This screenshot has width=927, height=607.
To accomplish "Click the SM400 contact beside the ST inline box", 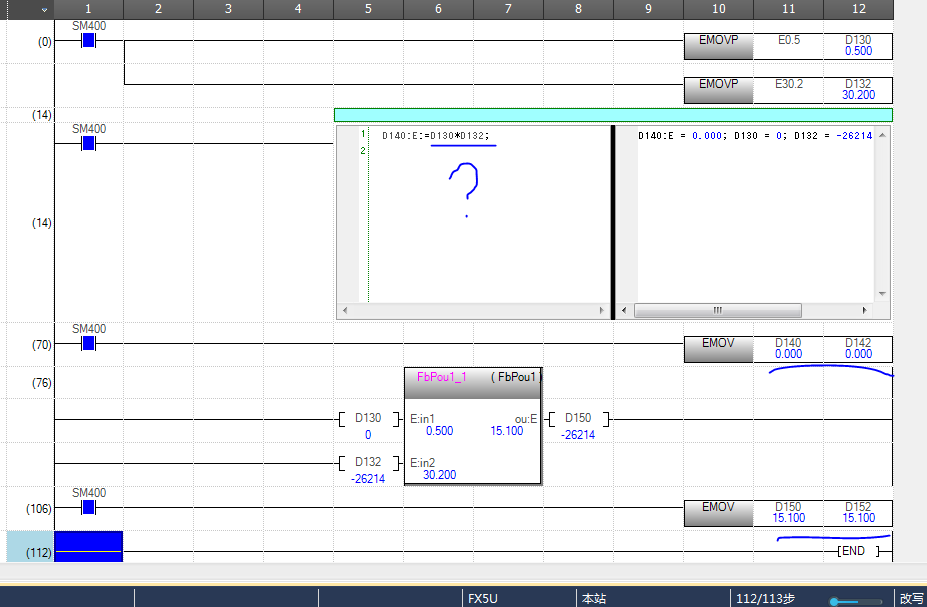I will 88,143.
